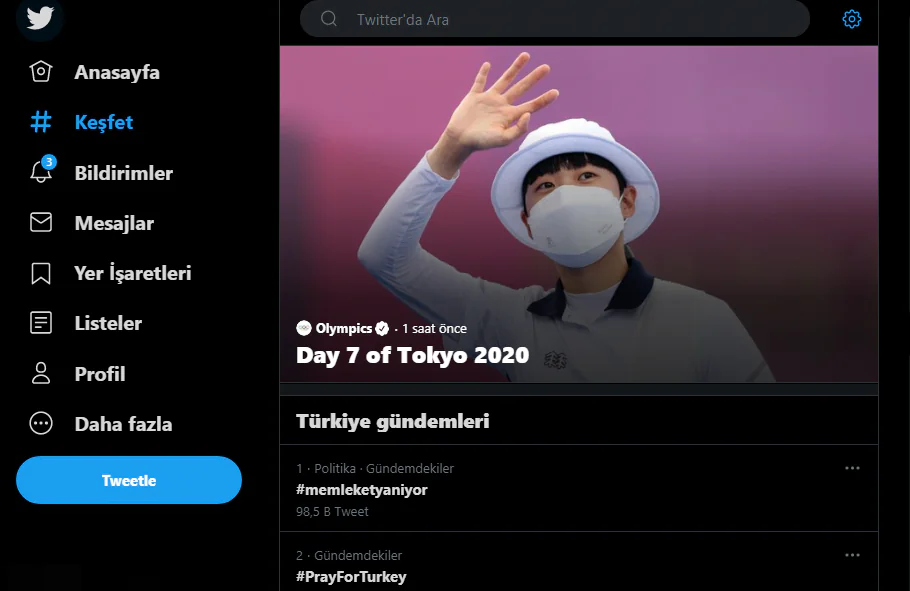Go to Anasayfa menu item
The height and width of the screenshot is (591, 910).
pyautogui.click(x=116, y=72)
